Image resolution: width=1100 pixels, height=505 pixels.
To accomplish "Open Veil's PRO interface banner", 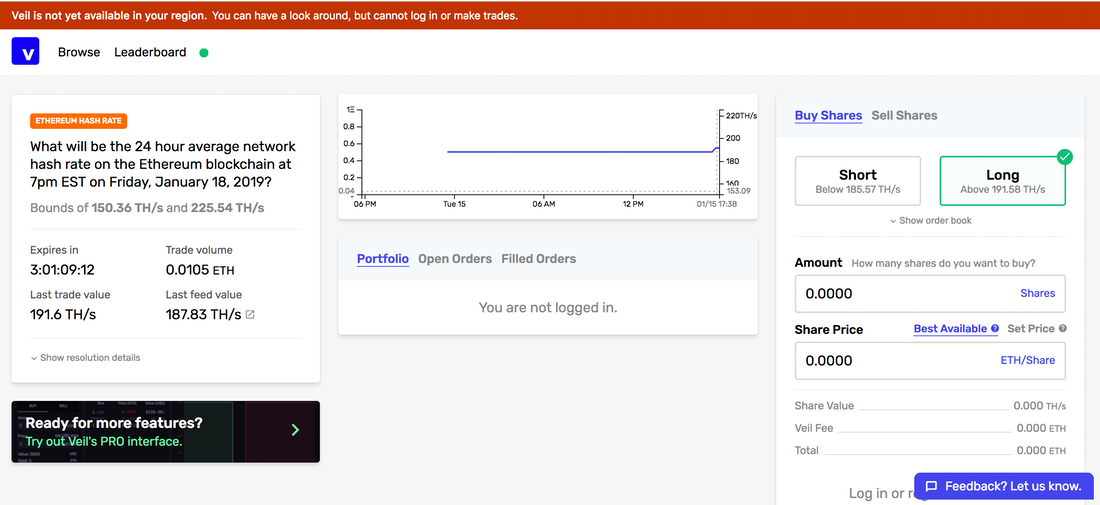I will [166, 431].
